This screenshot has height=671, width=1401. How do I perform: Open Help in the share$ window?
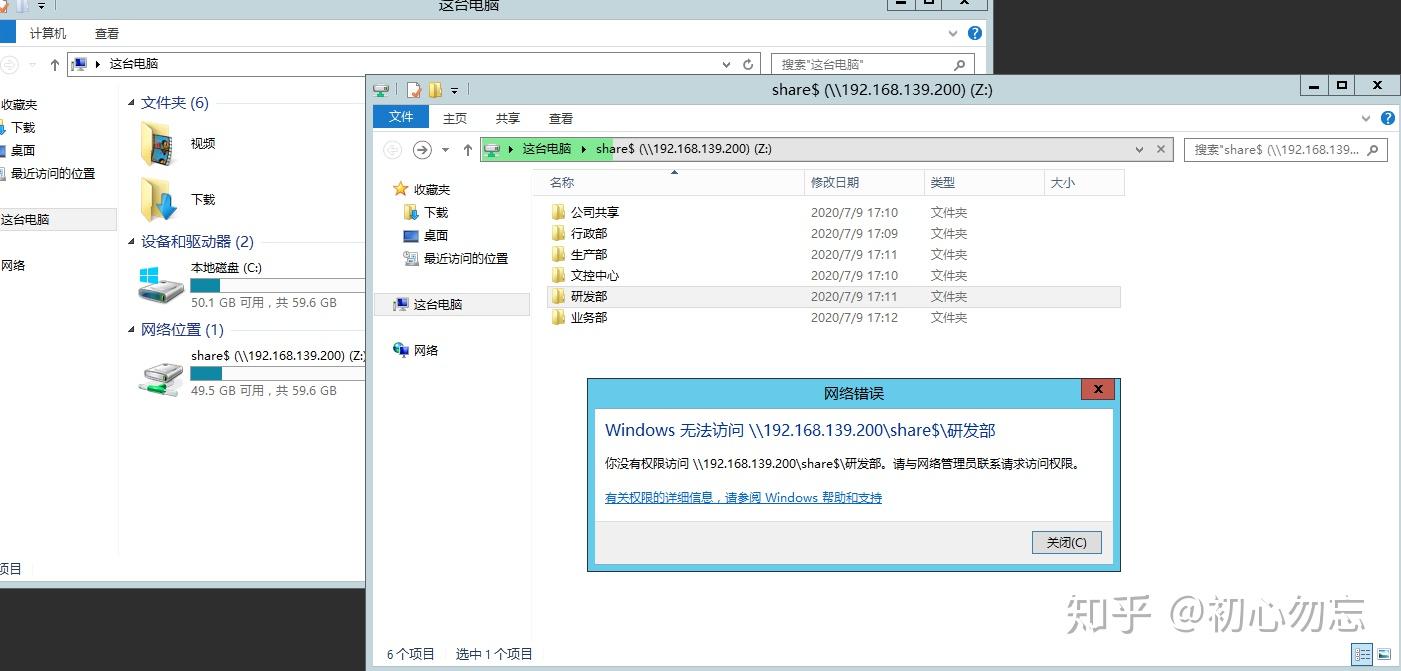point(1388,118)
